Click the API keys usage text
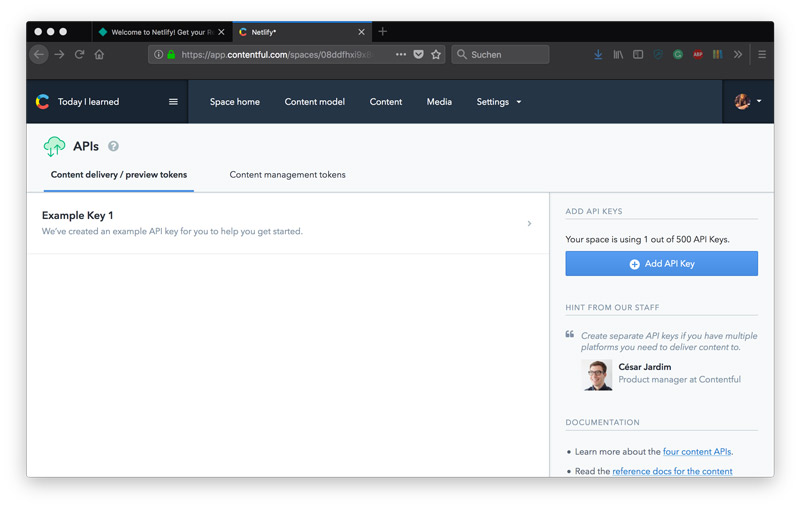Screen dimensions: 800x508 point(647,239)
